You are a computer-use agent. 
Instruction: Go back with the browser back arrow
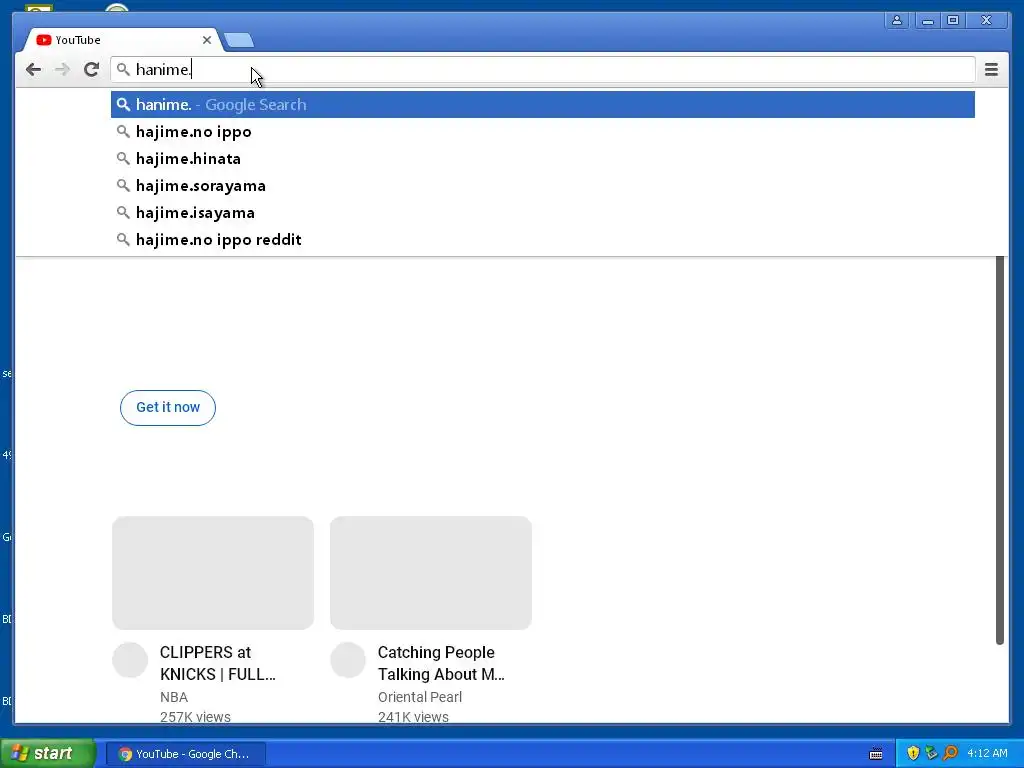[33, 69]
